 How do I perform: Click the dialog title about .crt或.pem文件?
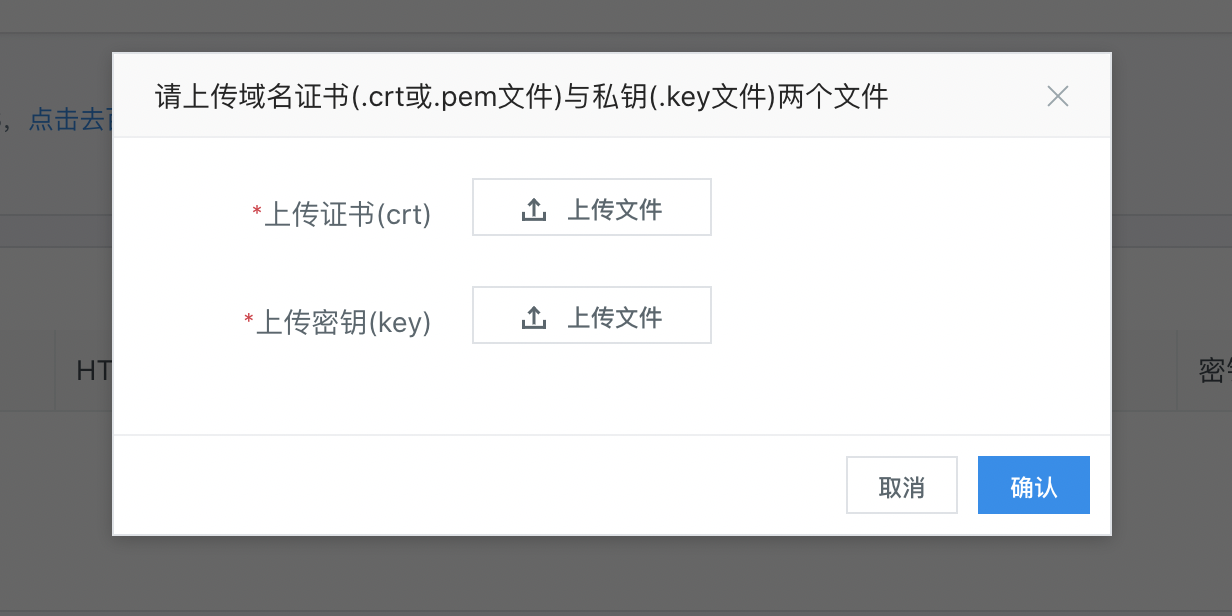click(x=521, y=97)
